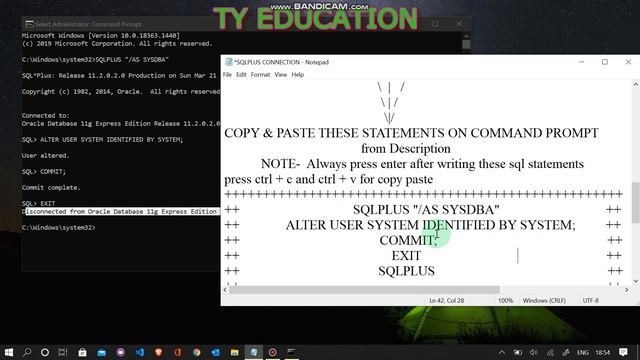Open the Windows Start menu

coord(9,352)
